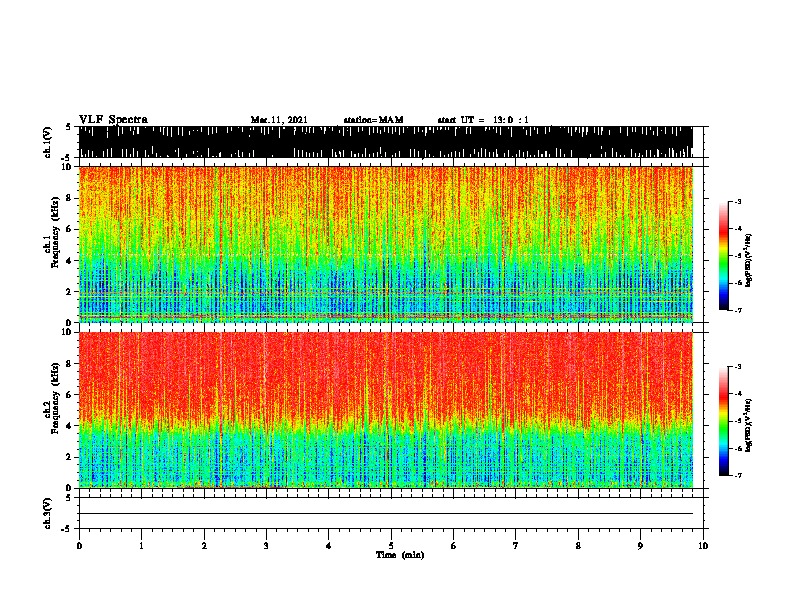Click the "8" tick on the time axis
Screen dimensions: 792x612
pos(578,546)
